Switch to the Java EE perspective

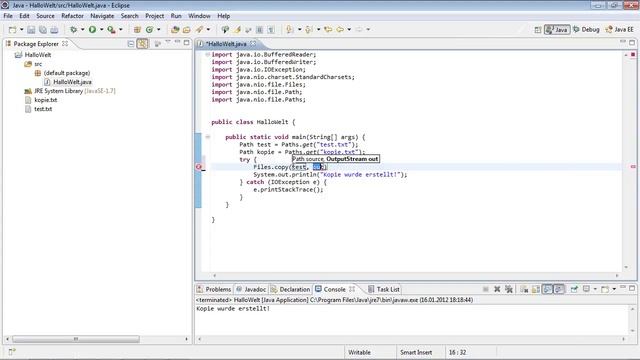pos(619,30)
